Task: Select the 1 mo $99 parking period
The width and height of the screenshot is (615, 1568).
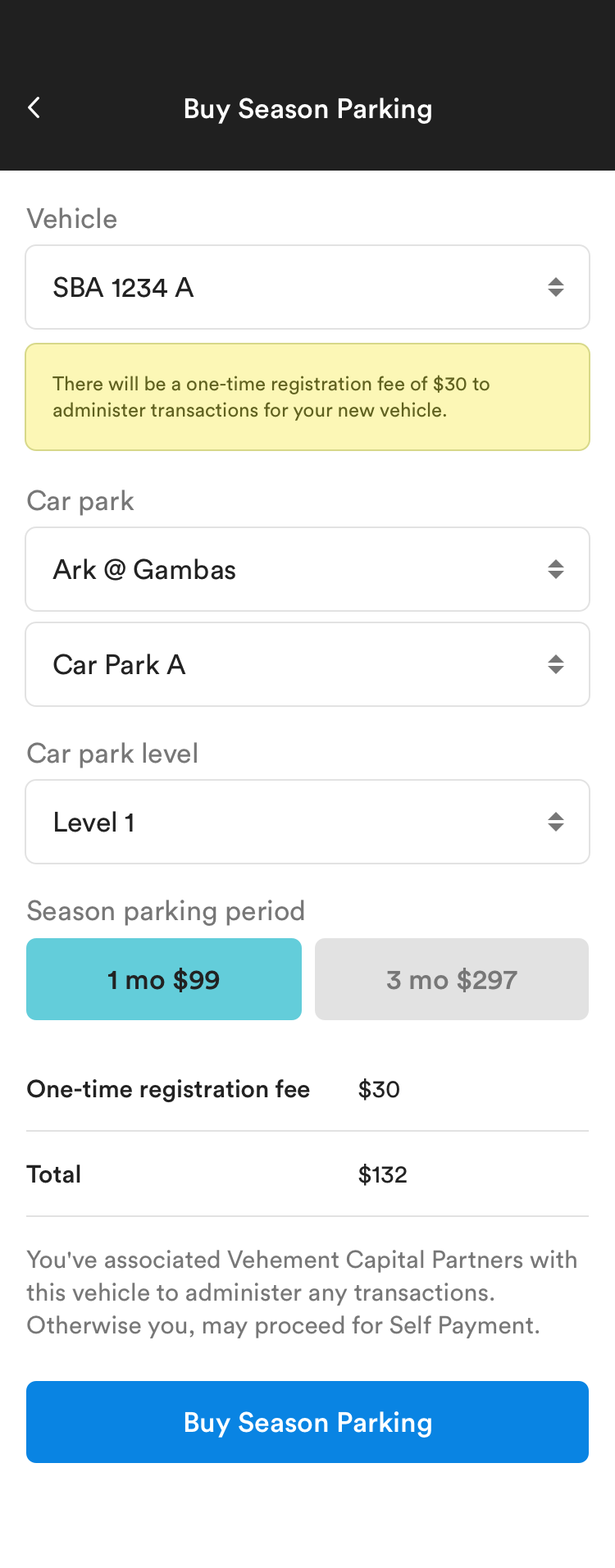Action: pos(164,979)
